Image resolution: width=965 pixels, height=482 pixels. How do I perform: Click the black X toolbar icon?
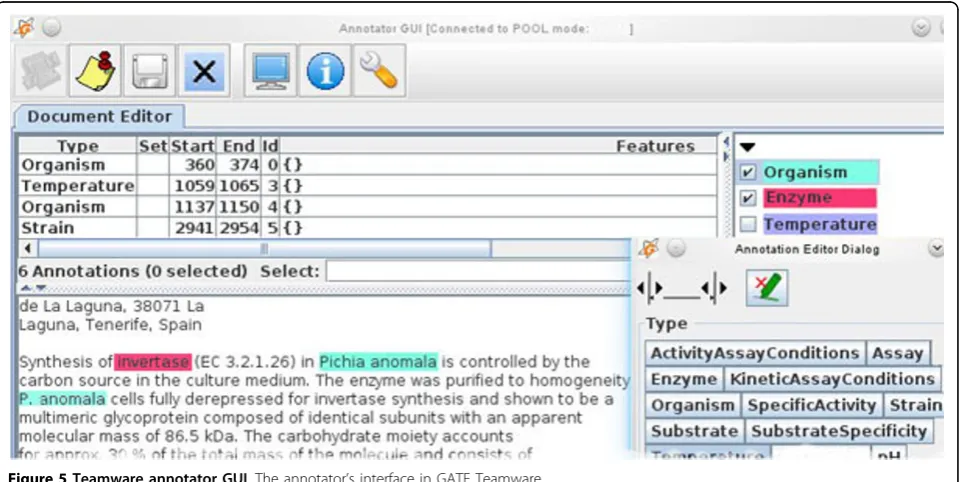(x=204, y=72)
